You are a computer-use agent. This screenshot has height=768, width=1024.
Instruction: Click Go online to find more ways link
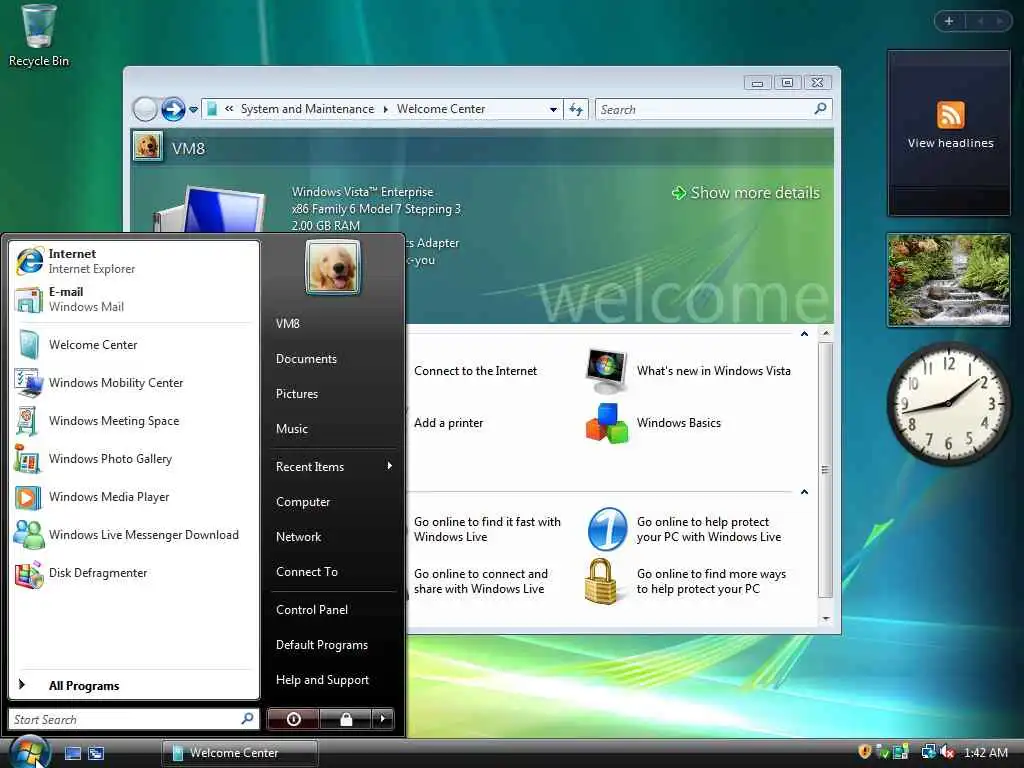click(x=711, y=581)
